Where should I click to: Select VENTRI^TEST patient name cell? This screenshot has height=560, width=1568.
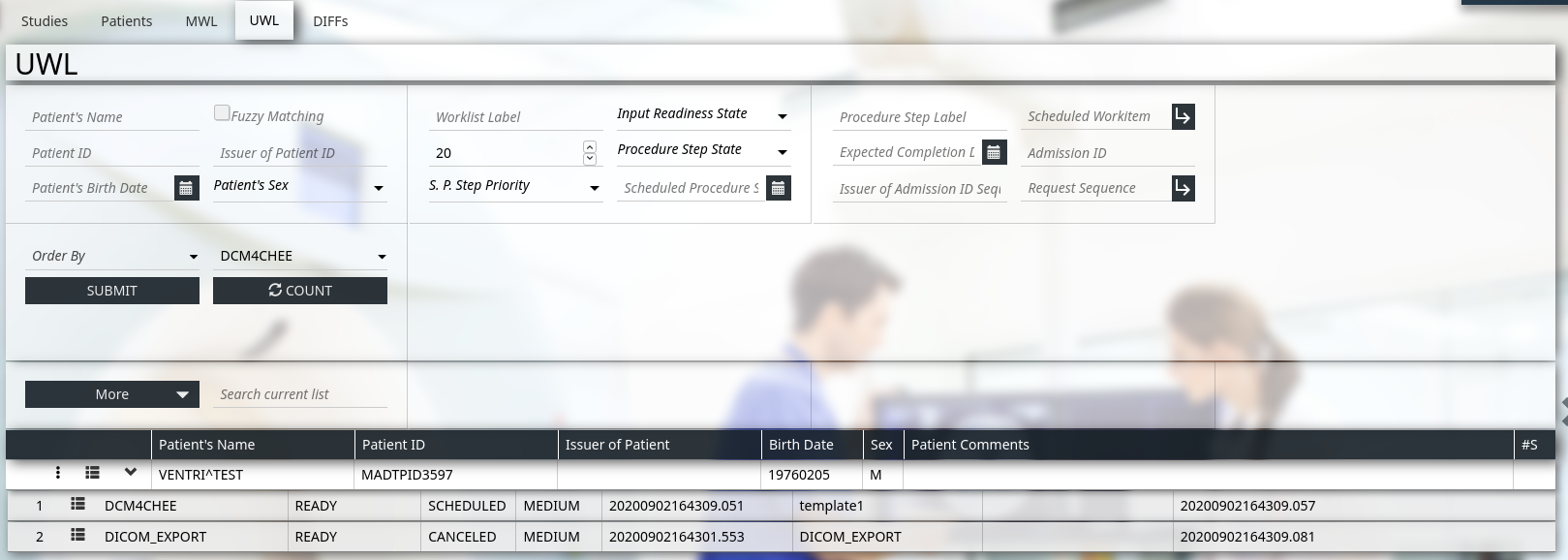point(253,475)
